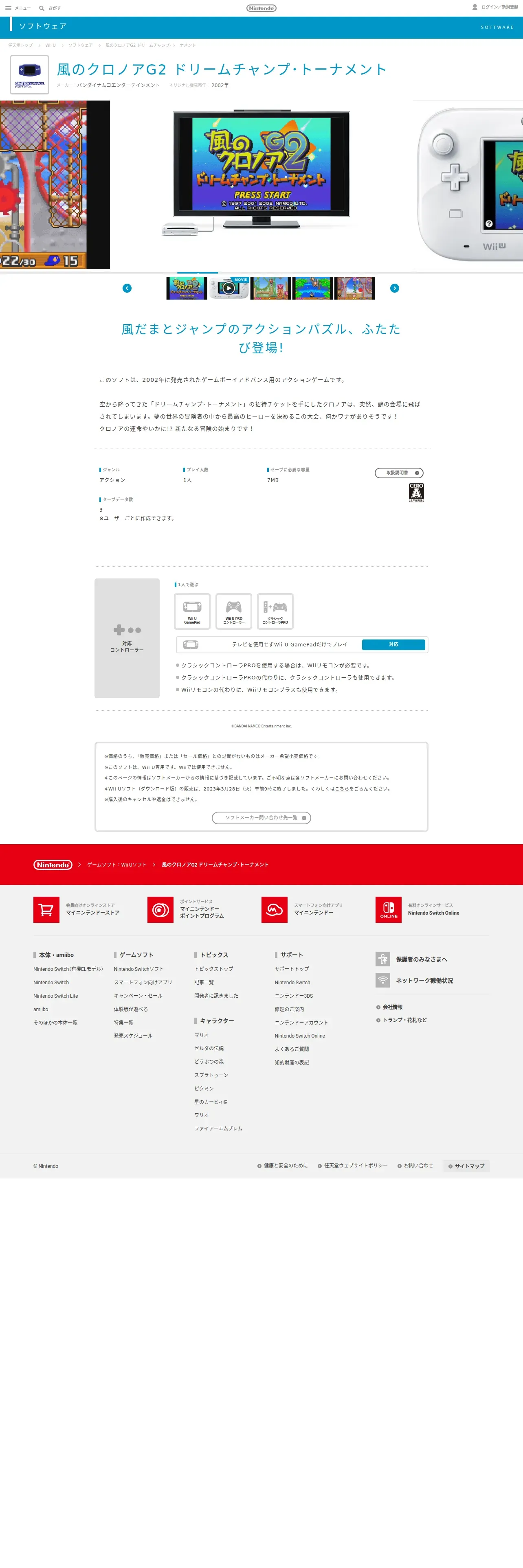Viewport: 523px width, 1568px height.
Task: Open the サポート footer heading
Action: [x=292, y=955]
